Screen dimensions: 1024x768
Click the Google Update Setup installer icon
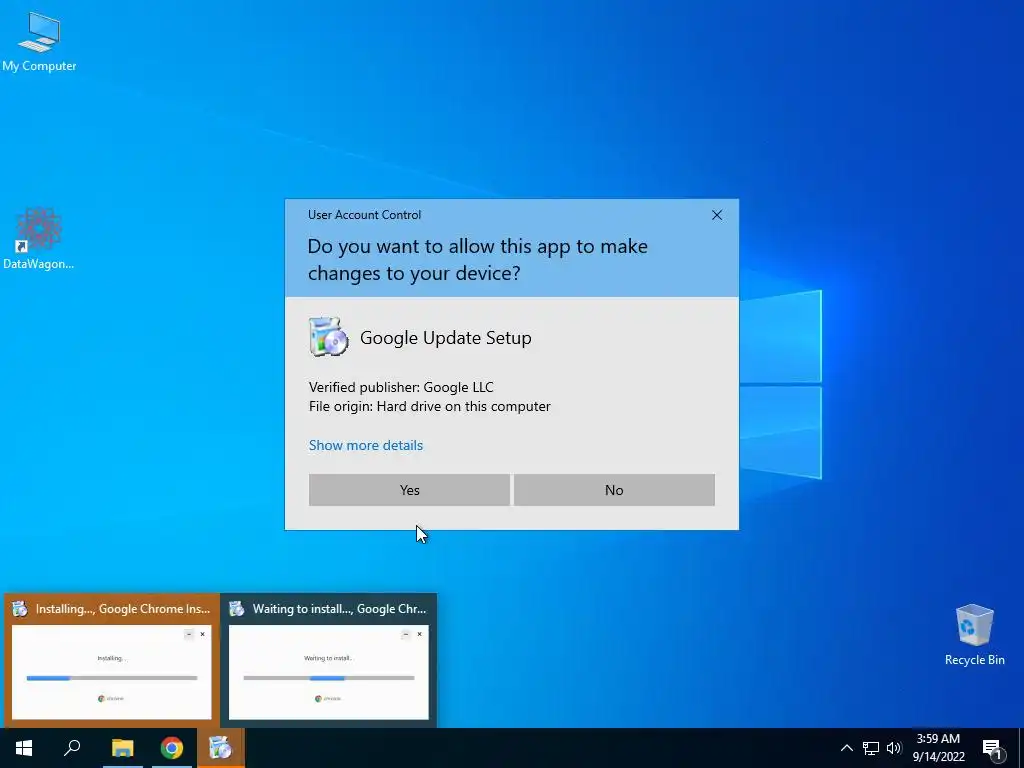pos(328,337)
